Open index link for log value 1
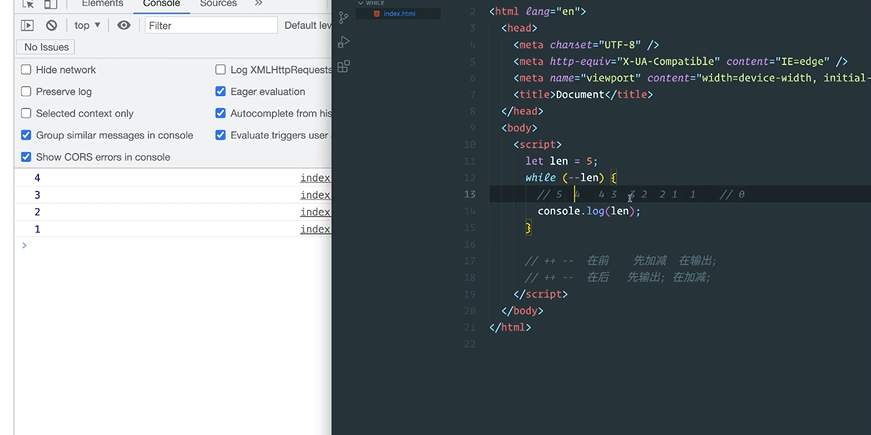This screenshot has height=435, width=871. [x=316, y=229]
